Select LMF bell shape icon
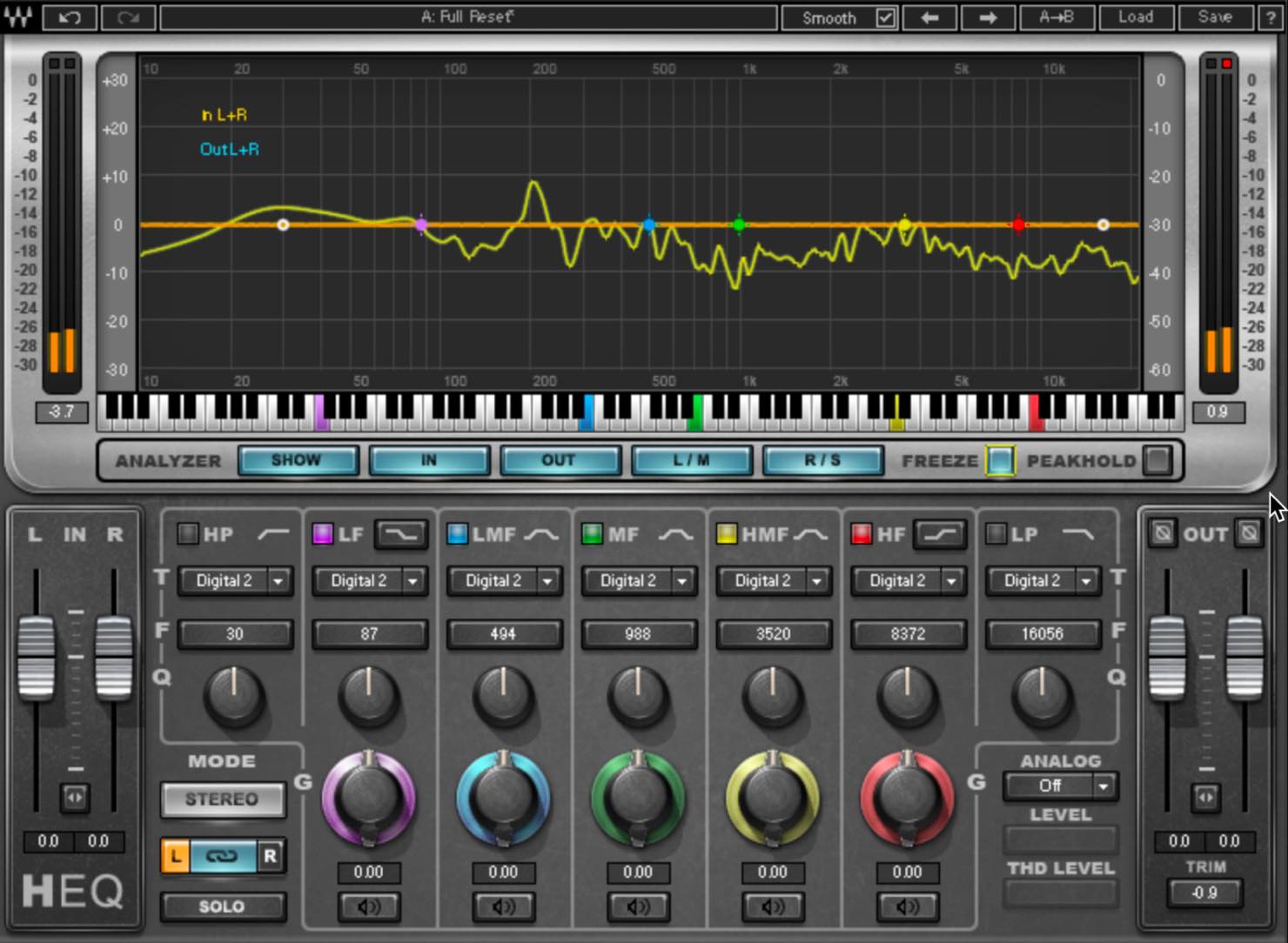 coord(540,534)
